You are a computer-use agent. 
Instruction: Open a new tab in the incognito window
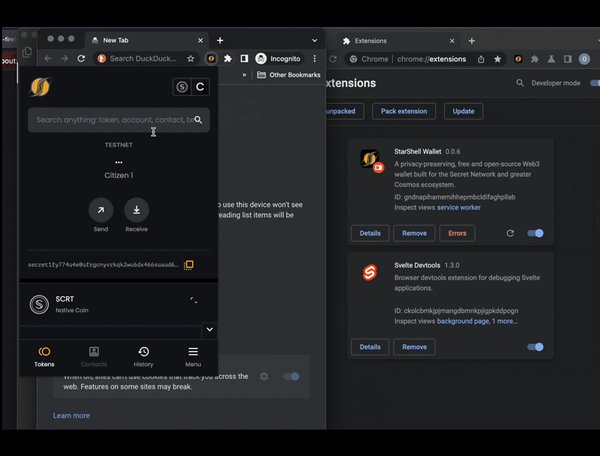tap(220, 41)
